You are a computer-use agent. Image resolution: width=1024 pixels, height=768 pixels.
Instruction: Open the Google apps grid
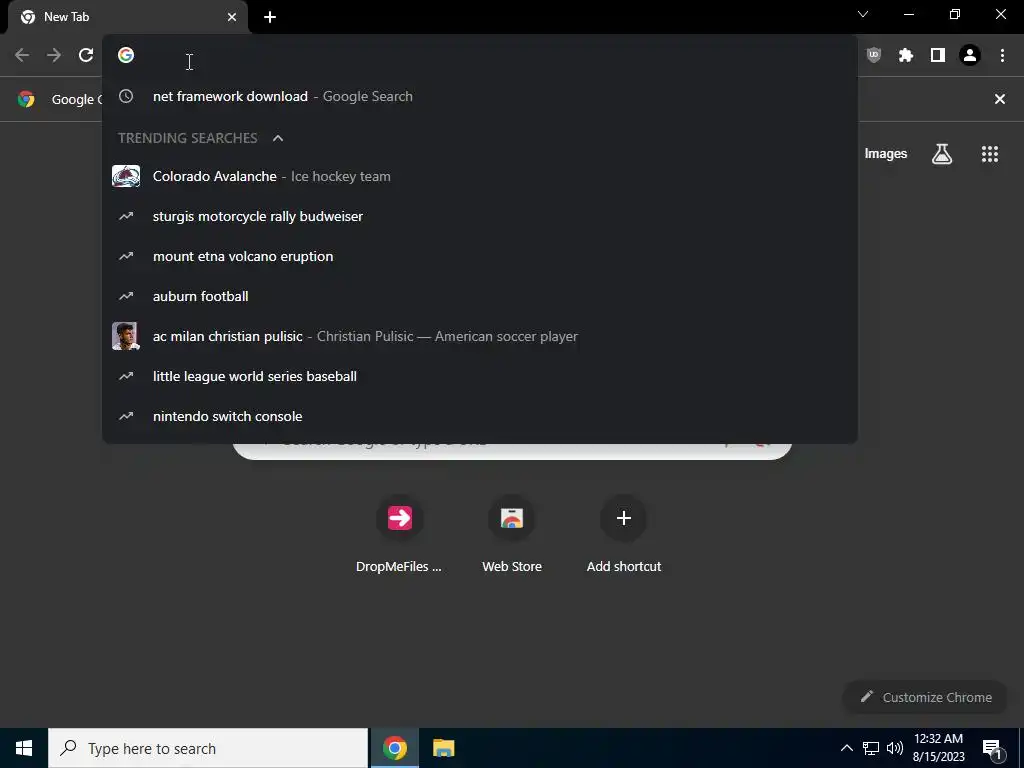(x=989, y=154)
